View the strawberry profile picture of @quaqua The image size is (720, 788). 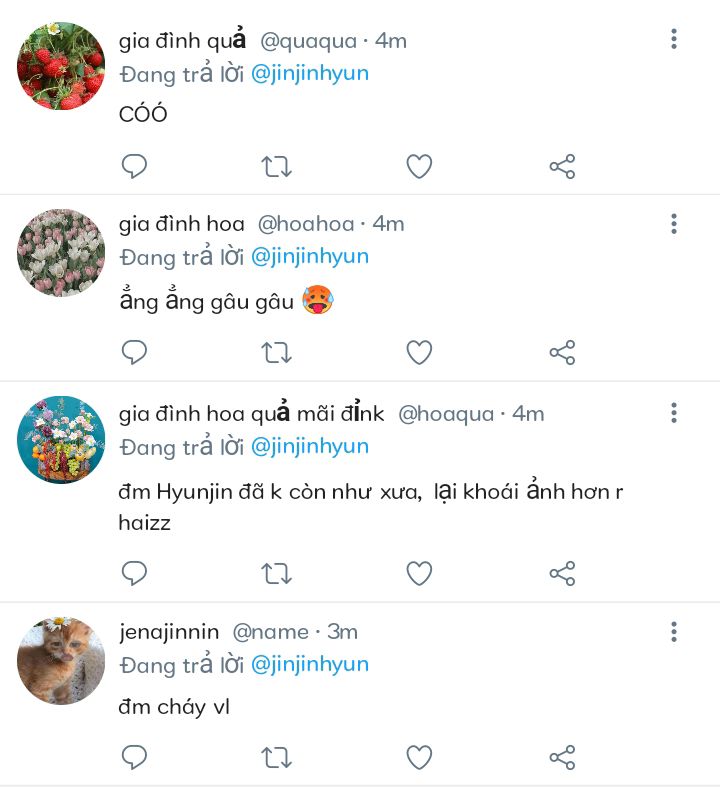[61, 66]
